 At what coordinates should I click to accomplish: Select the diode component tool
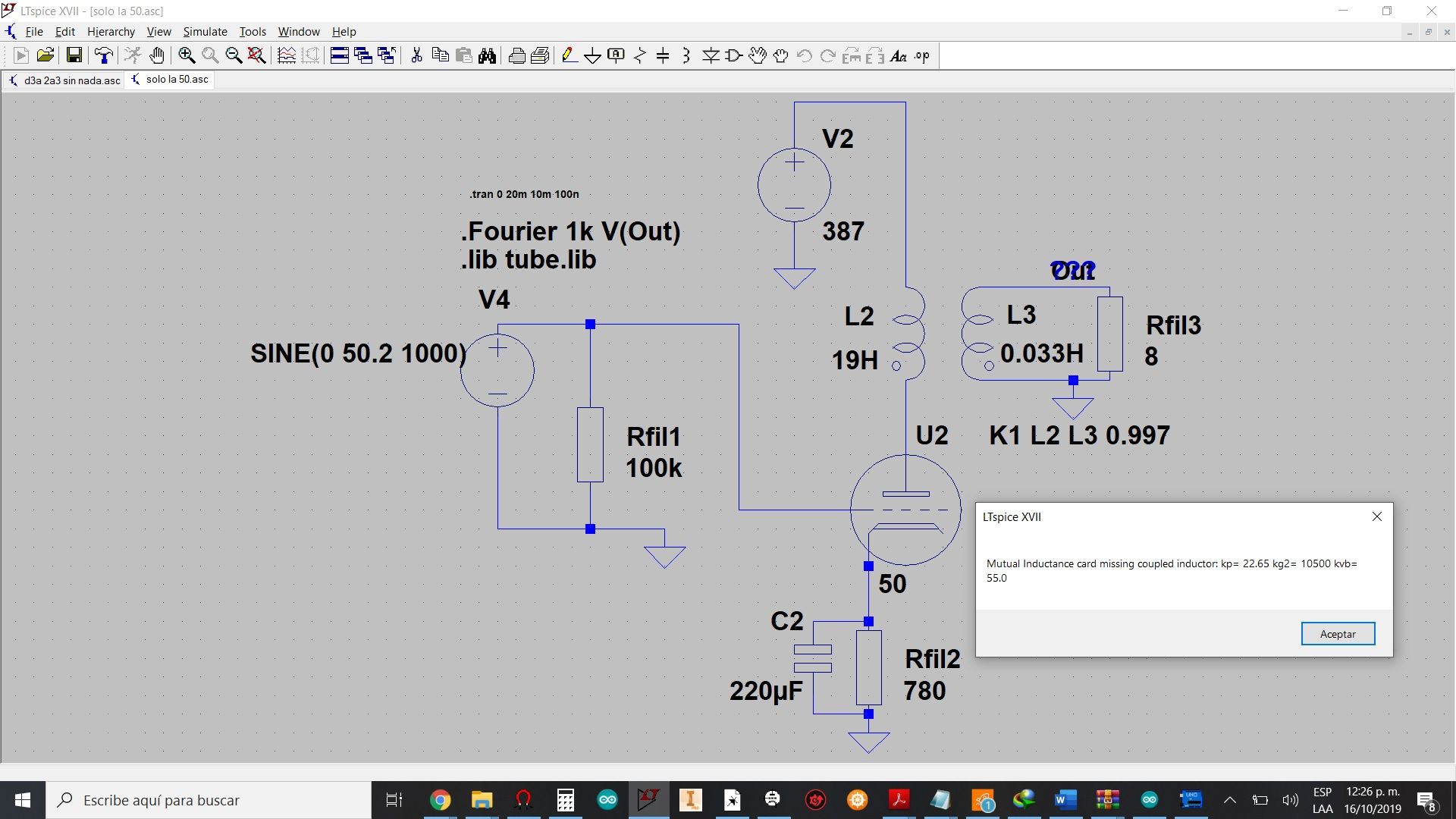[x=711, y=55]
